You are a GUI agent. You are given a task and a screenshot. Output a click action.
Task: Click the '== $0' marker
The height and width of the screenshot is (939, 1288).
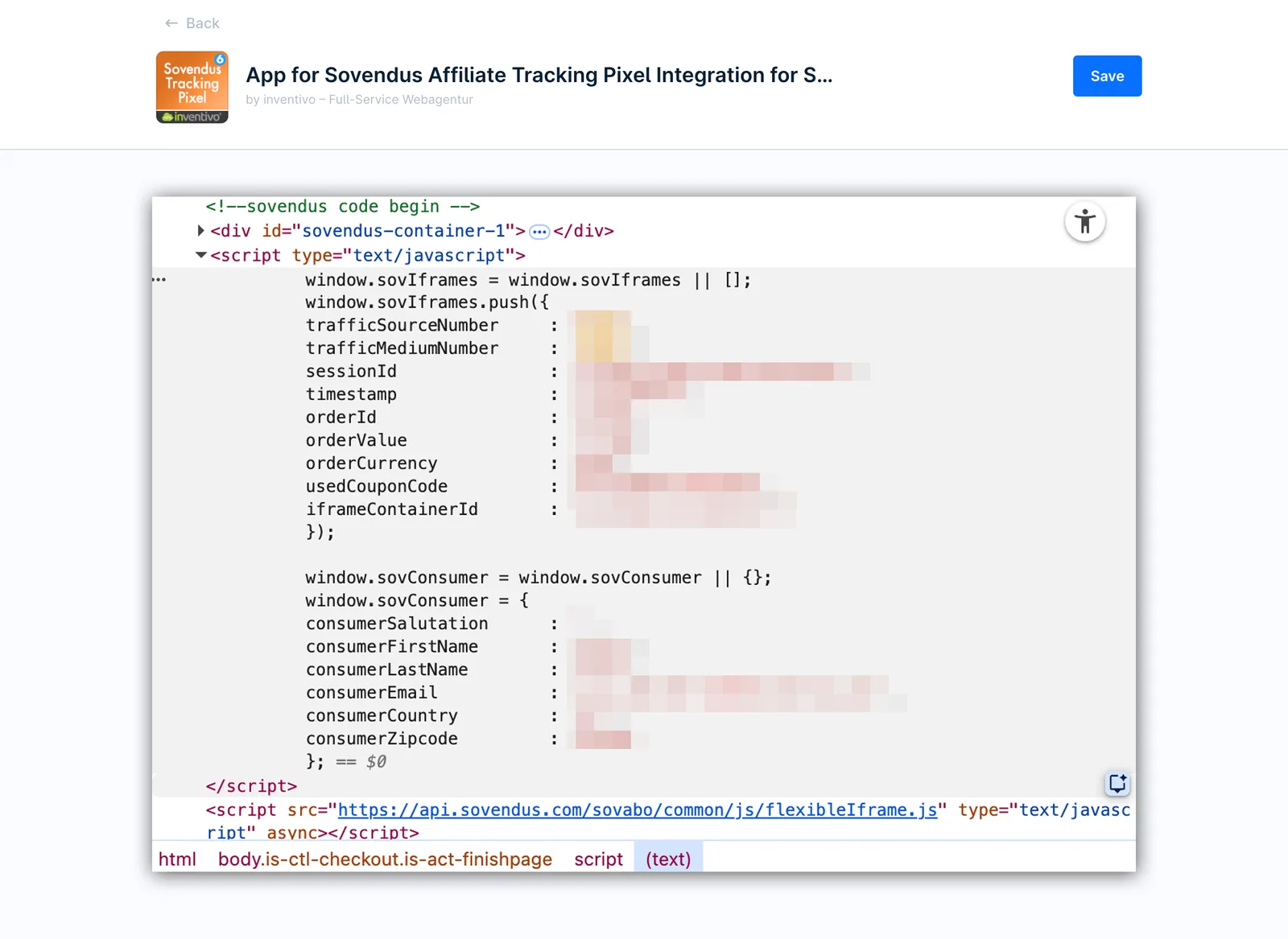361,762
